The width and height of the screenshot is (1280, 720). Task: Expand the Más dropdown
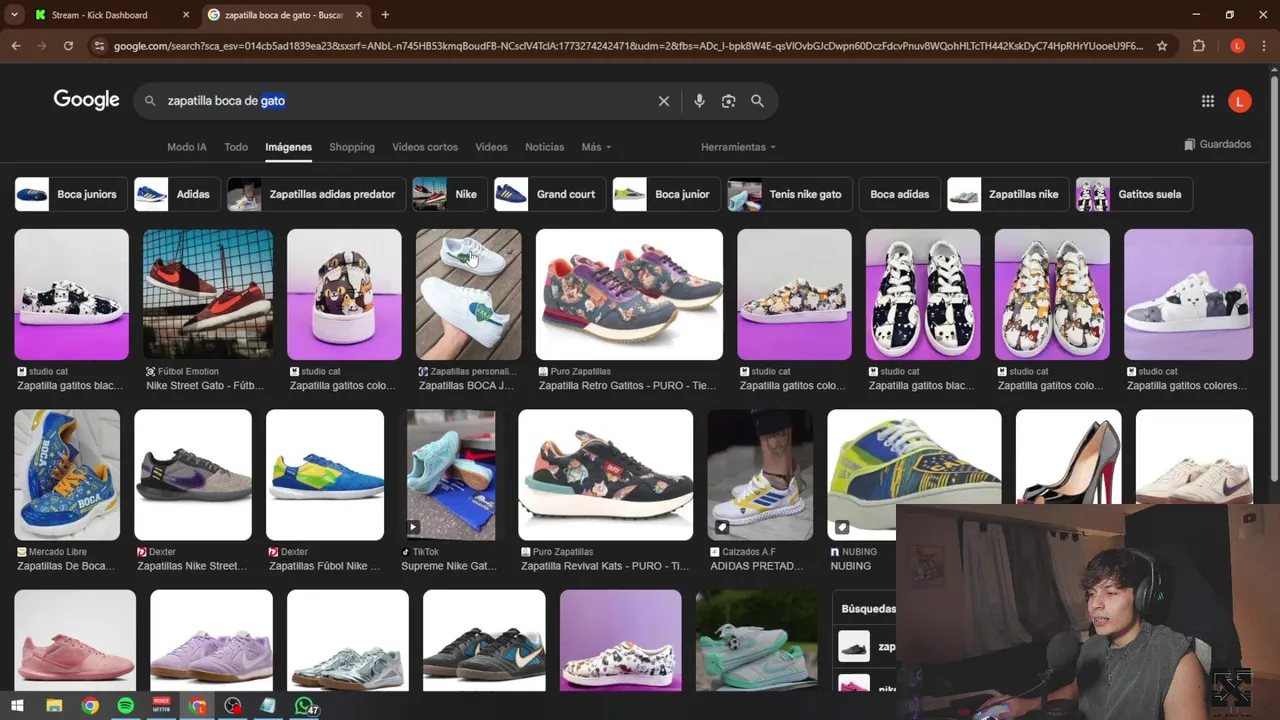596,147
